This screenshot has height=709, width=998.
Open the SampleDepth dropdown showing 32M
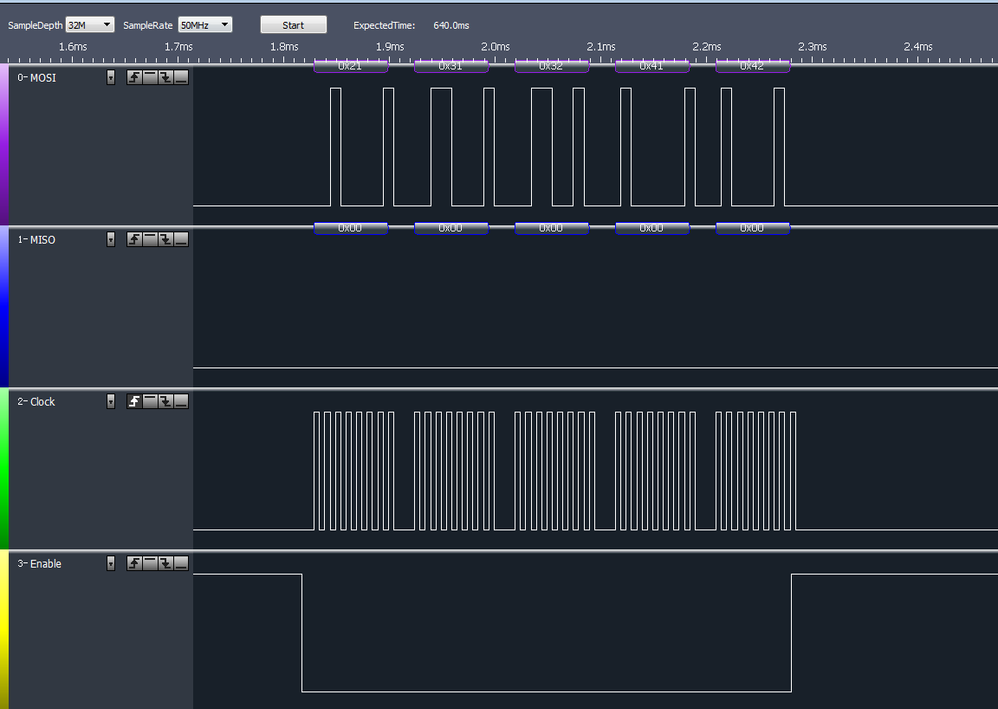point(89,24)
